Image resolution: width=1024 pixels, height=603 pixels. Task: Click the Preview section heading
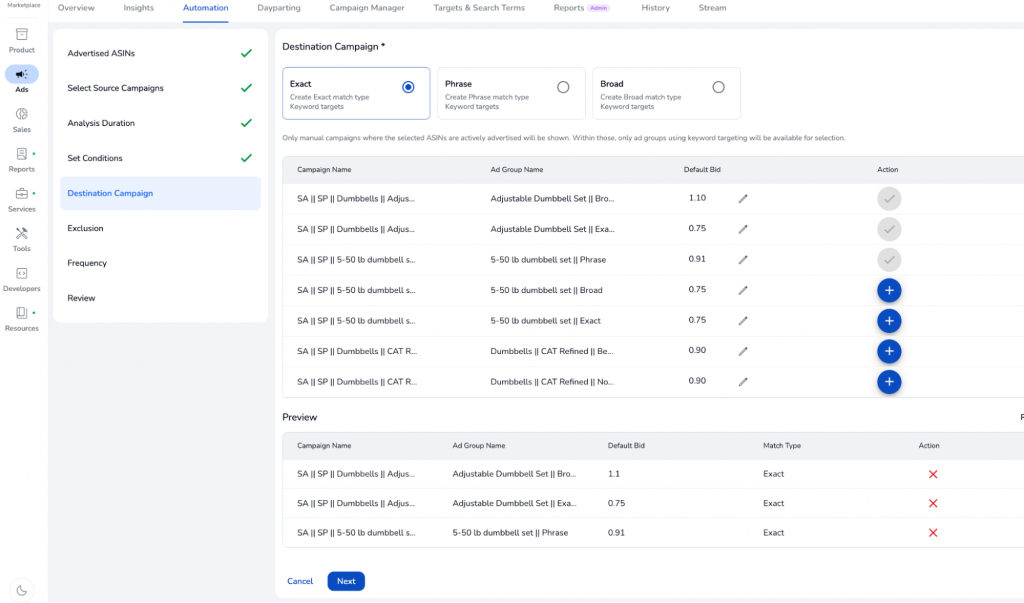(300, 417)
